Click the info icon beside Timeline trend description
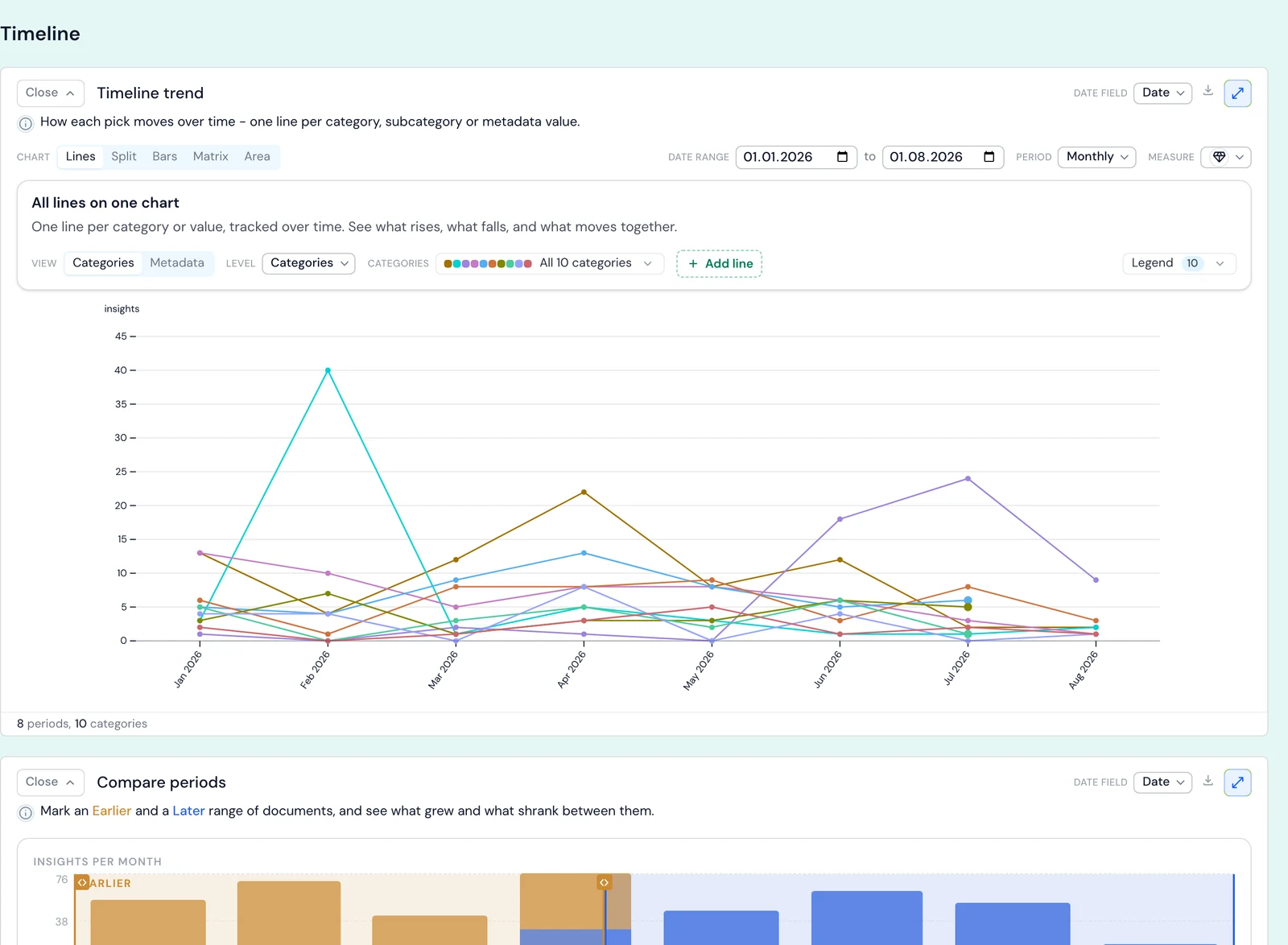 pyautogui.click(x=26, y=123)
